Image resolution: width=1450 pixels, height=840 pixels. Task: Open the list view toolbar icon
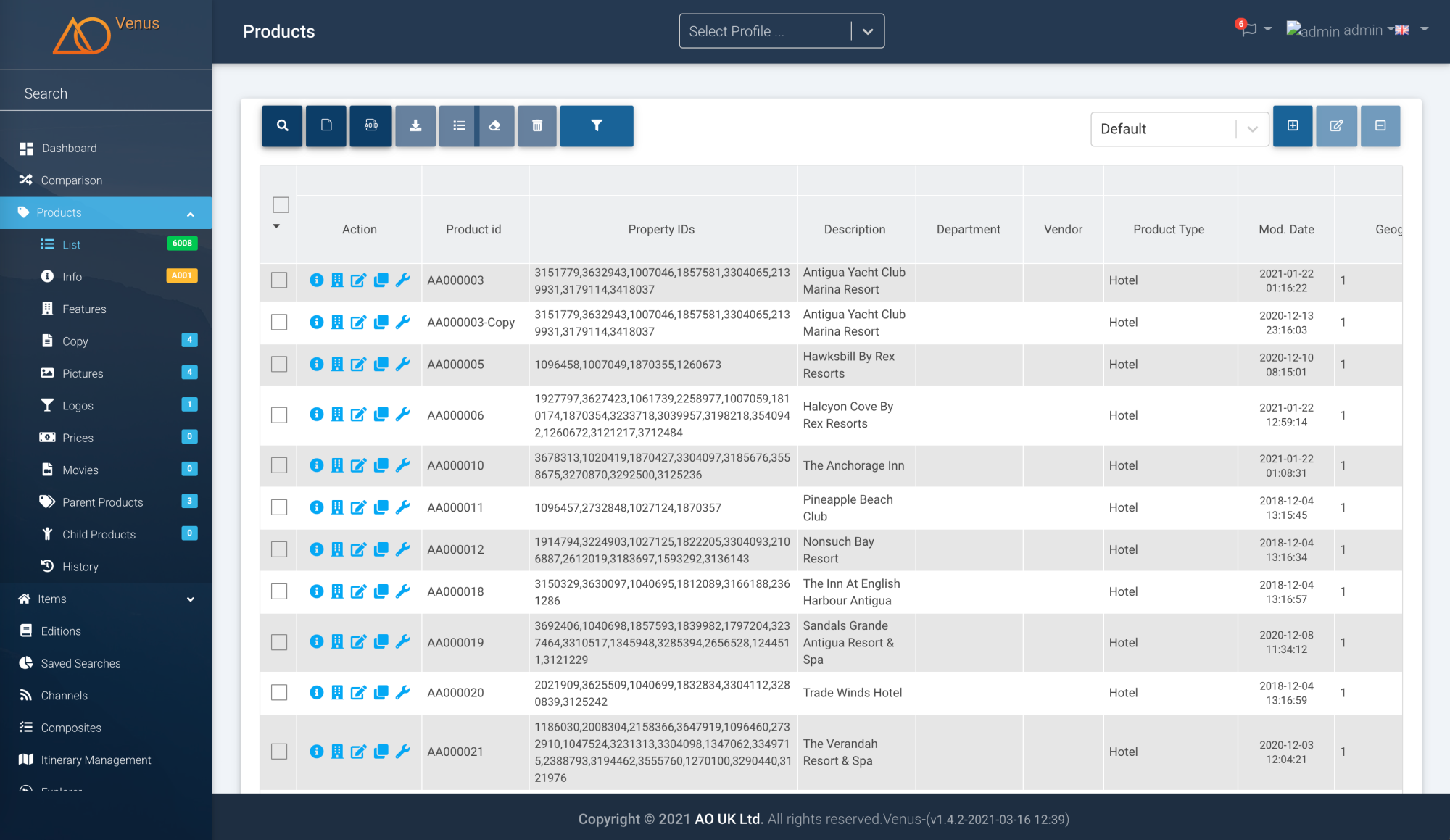click(458, 125)
